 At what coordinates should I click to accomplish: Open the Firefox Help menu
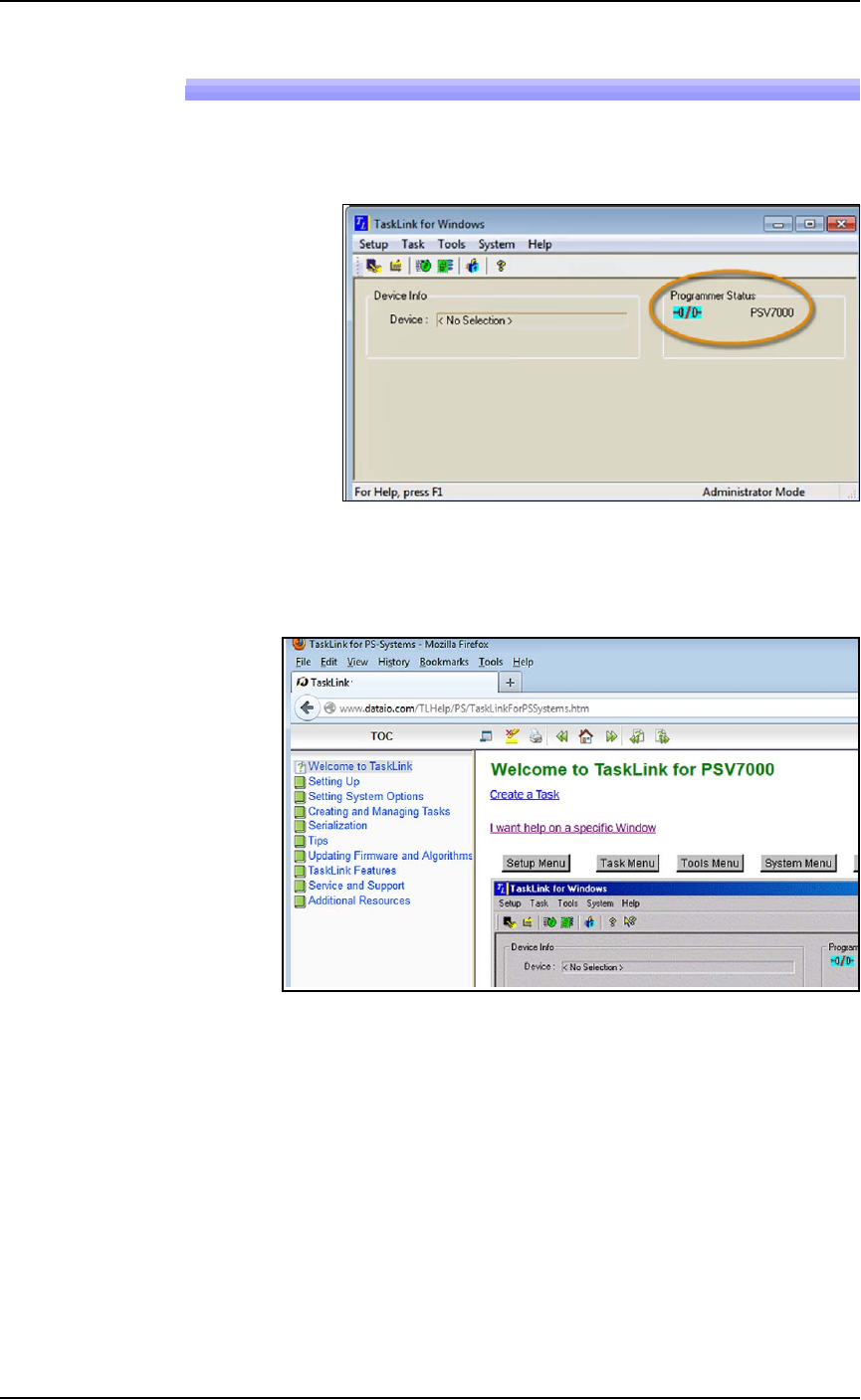click(x=523, y=662)
